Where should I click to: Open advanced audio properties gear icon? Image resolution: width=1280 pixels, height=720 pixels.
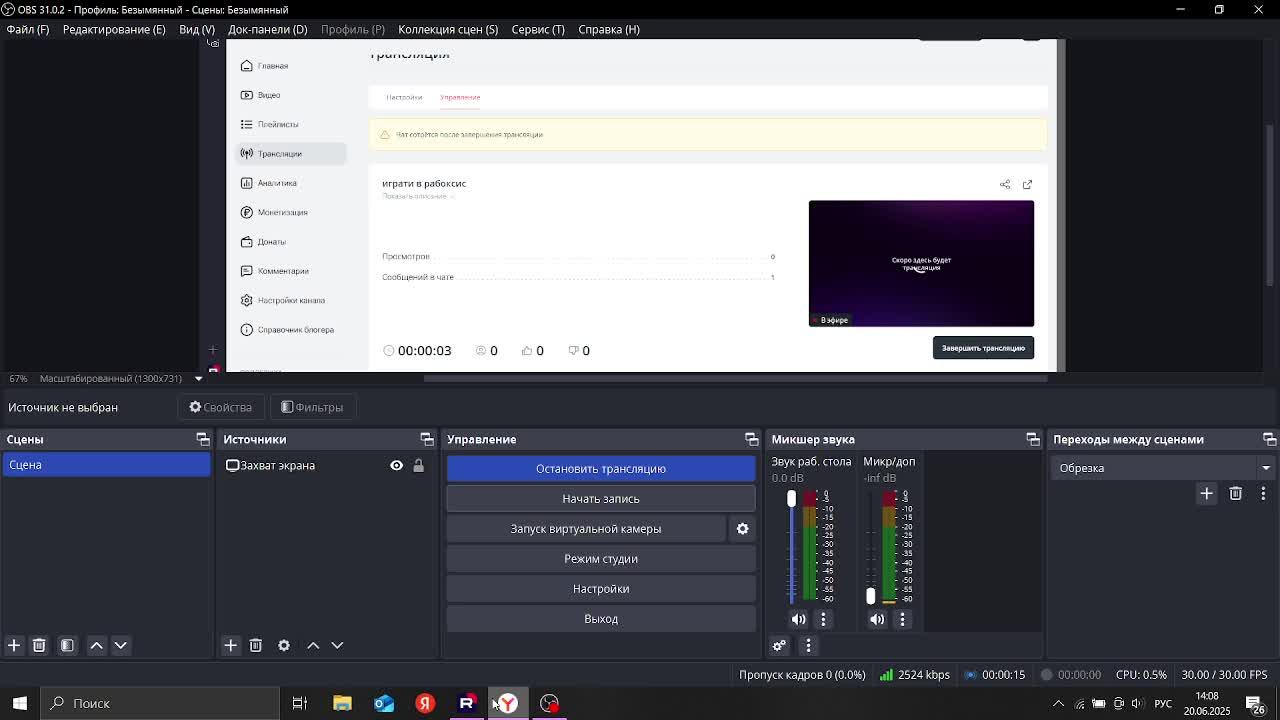click(779, 646)
